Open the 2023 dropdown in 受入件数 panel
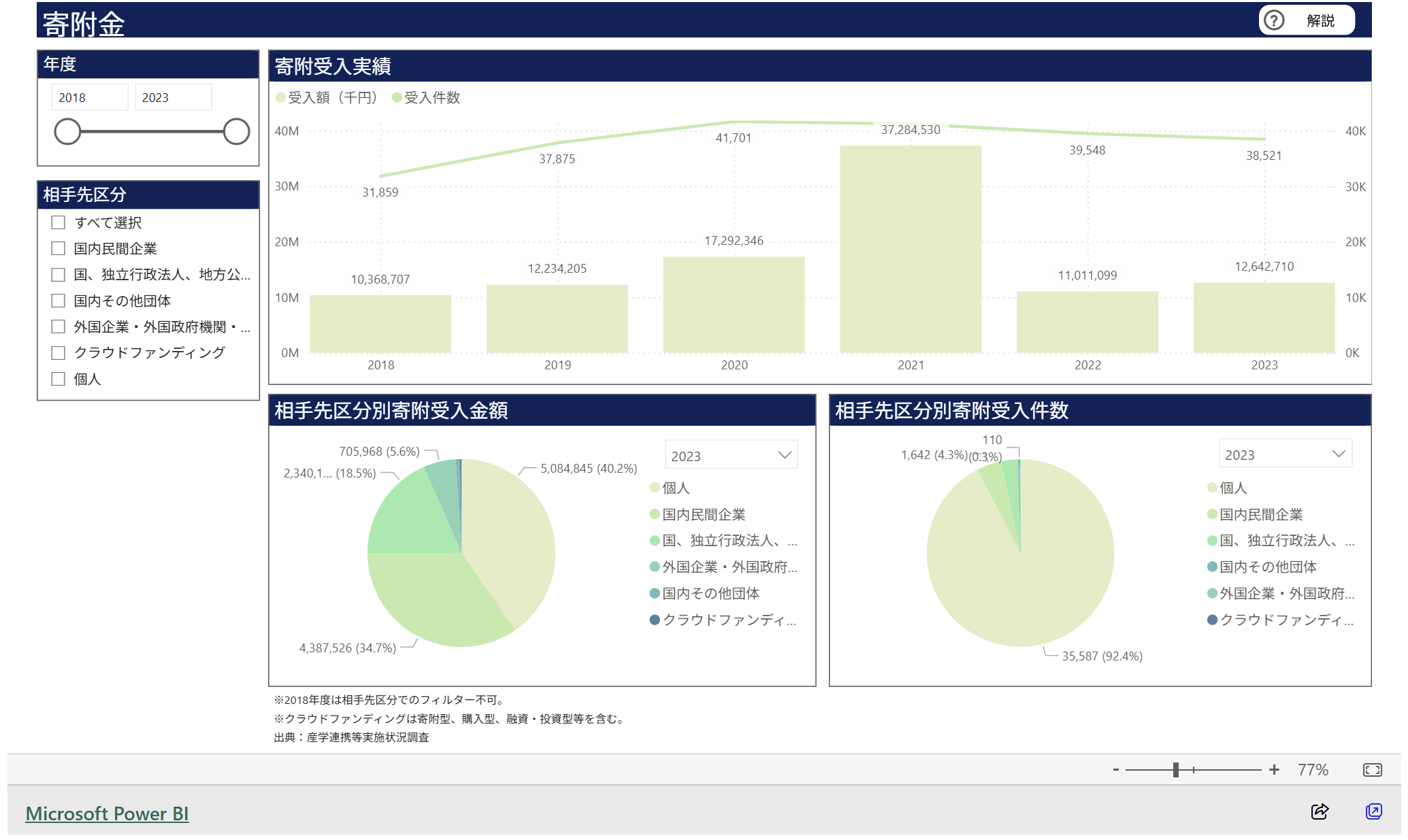 tap(1284, 454)
